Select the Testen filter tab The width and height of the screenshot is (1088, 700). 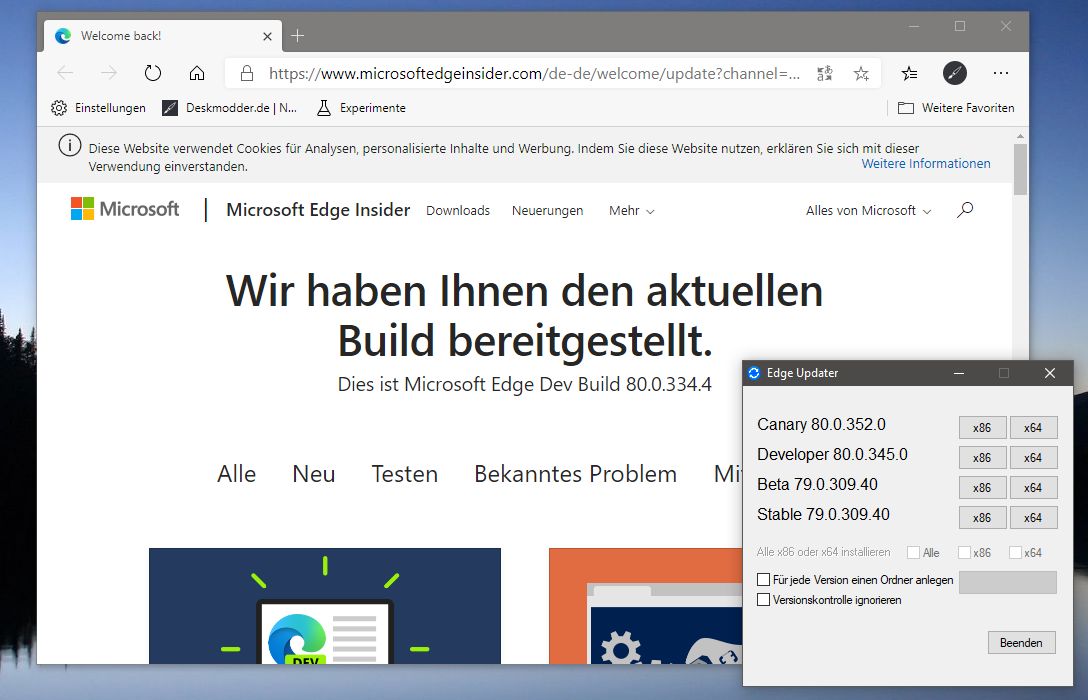(x=405, y=474)
